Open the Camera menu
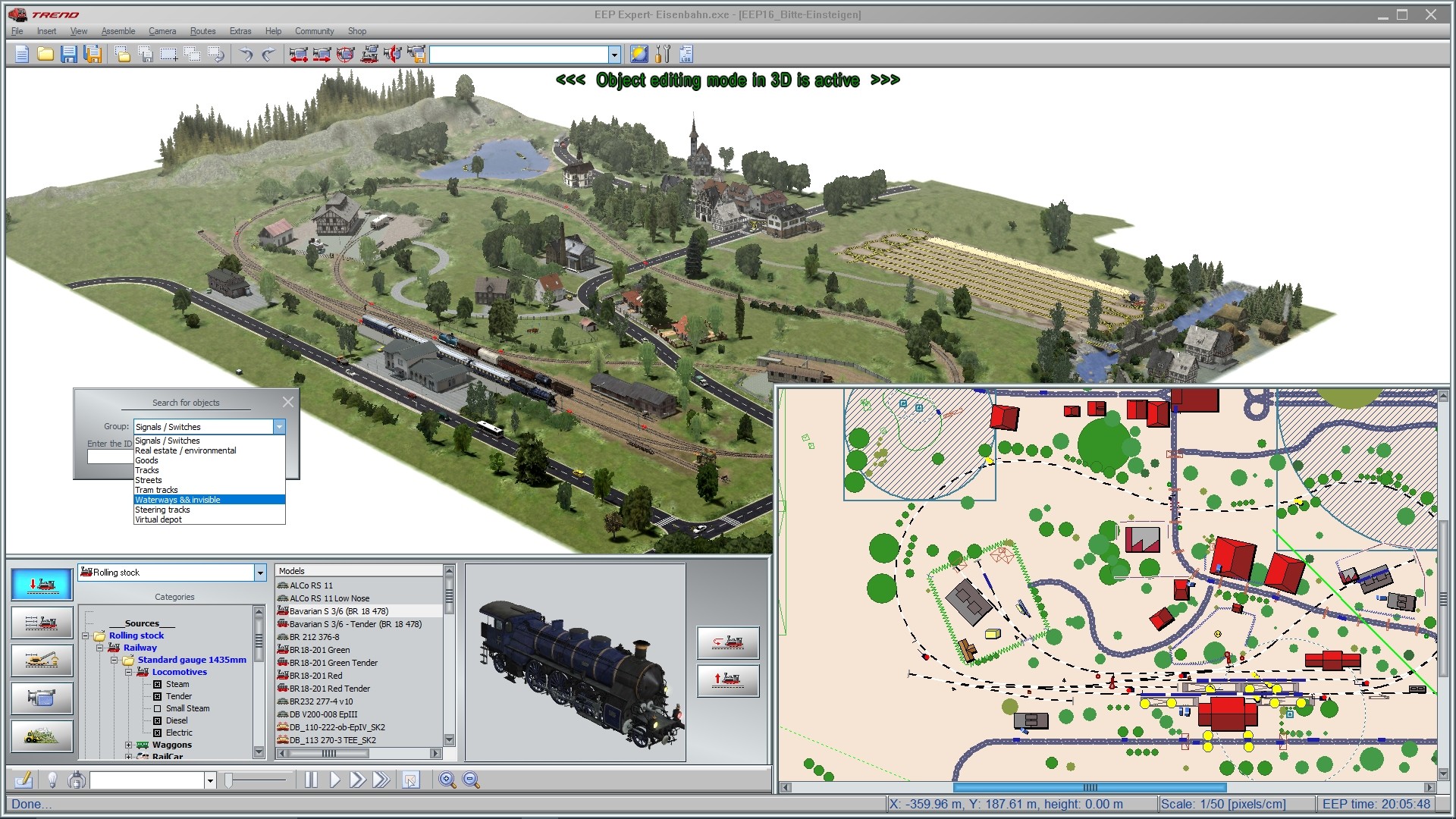 [162, 31]
